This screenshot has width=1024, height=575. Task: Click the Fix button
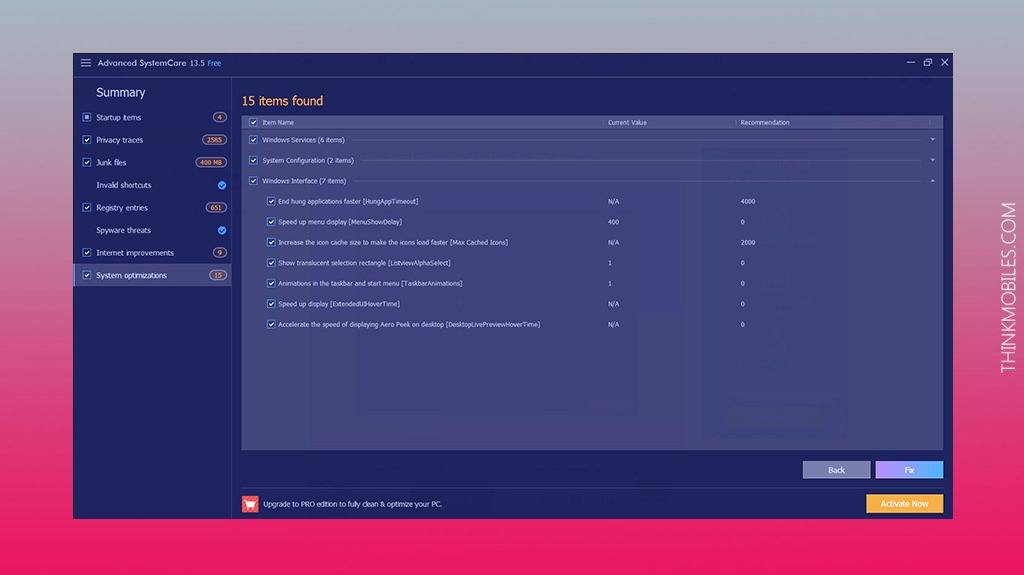click(909, 470)
